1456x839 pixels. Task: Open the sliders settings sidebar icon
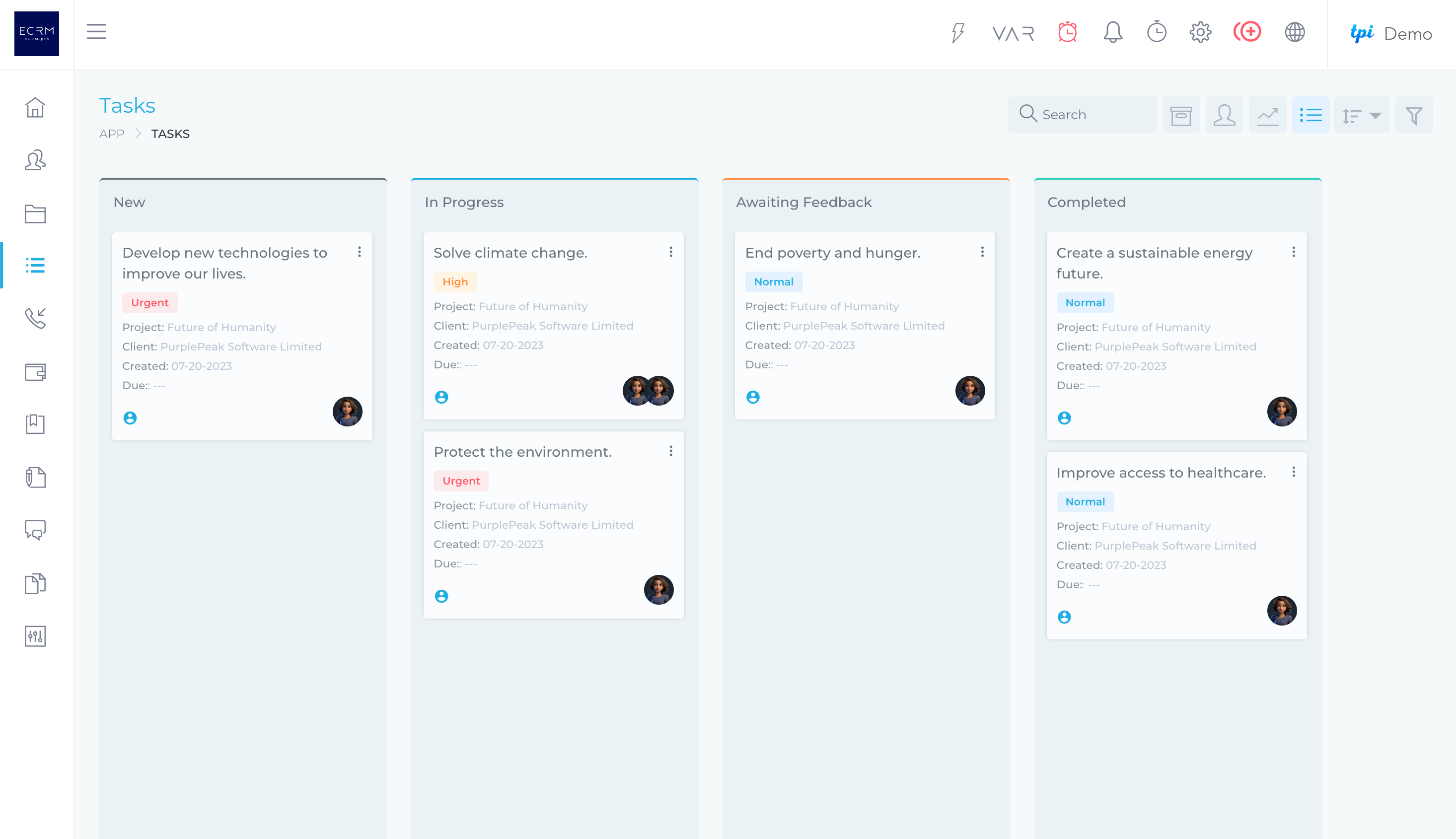click(35, 636)
